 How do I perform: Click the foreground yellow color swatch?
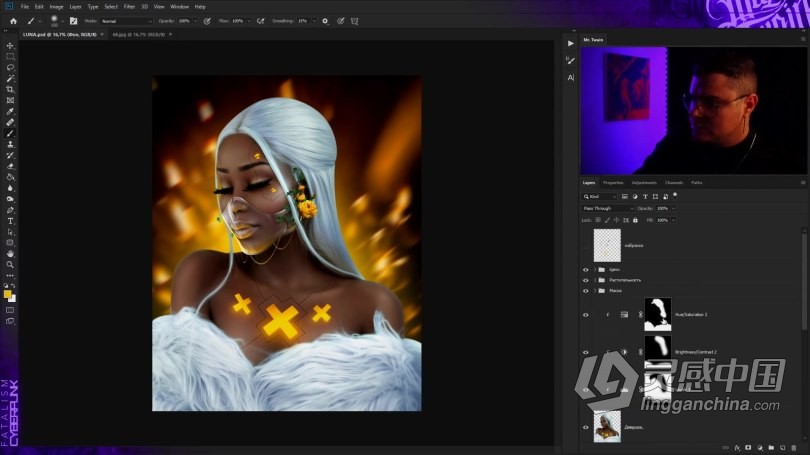(7, 294)
